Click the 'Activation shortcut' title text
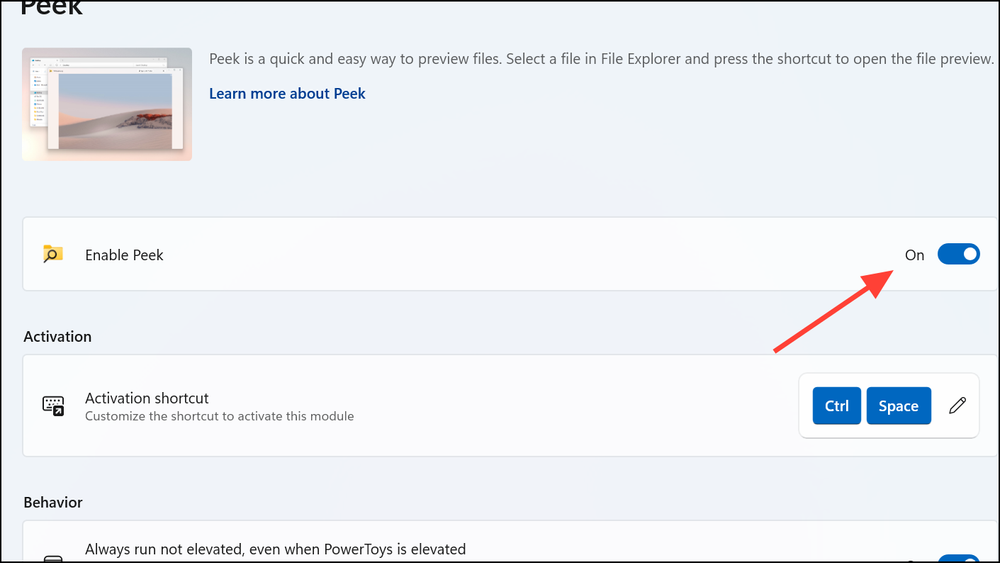 click(x=147, y=398)
